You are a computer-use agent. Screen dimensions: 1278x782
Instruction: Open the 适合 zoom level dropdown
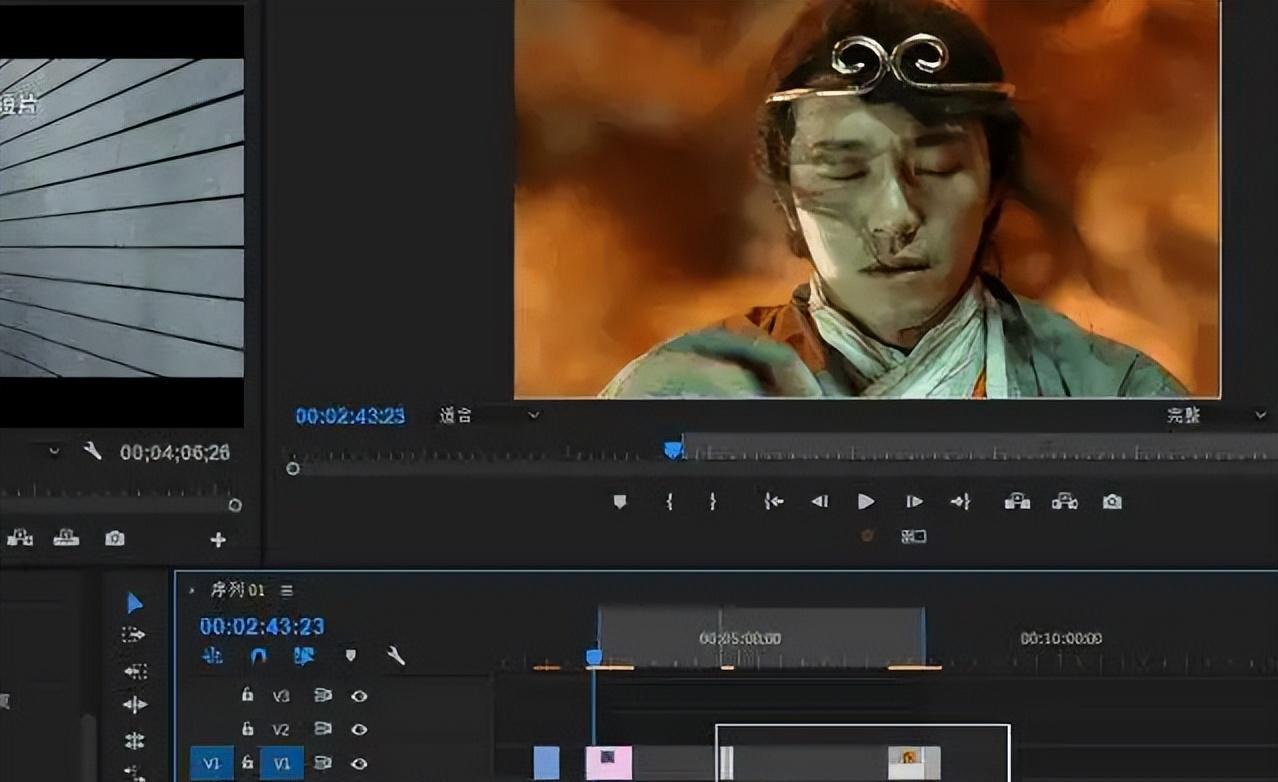pyautogui.click(x=490, y=415)
